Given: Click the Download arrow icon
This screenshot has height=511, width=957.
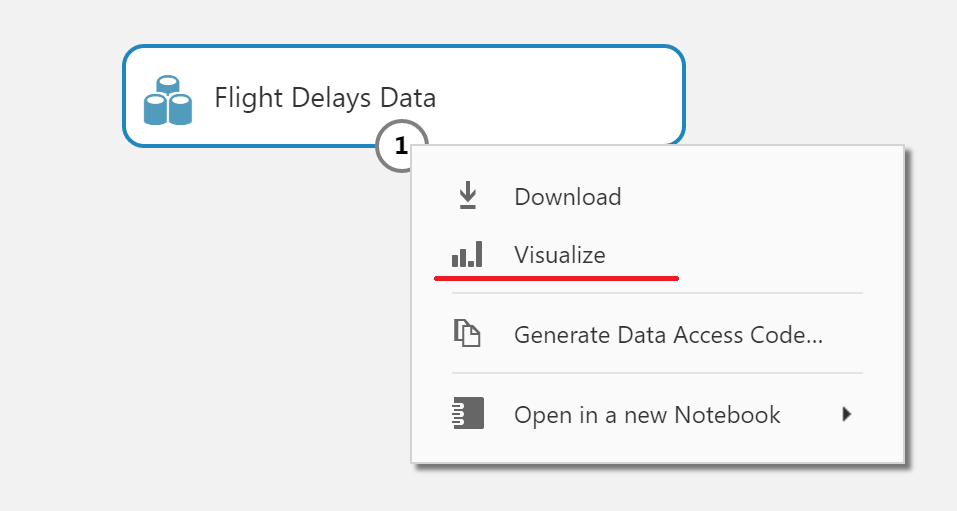Looking at the screenshot, I should pyautogui.click(x=467, y=196).
